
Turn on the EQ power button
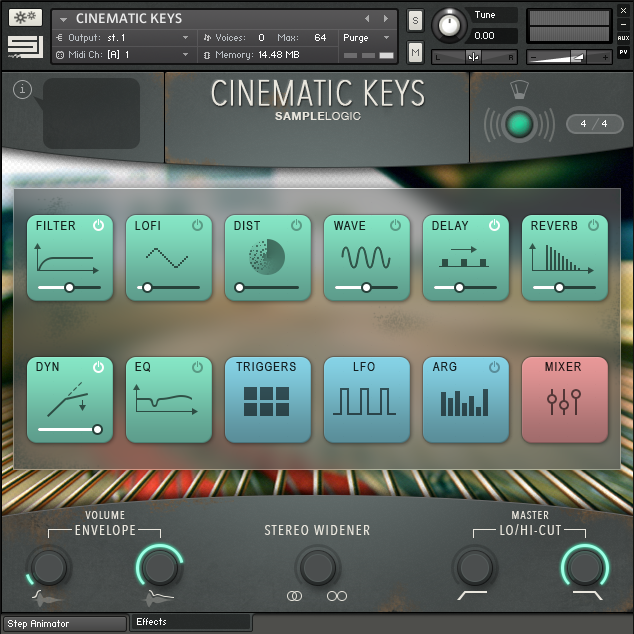(197, 367)
